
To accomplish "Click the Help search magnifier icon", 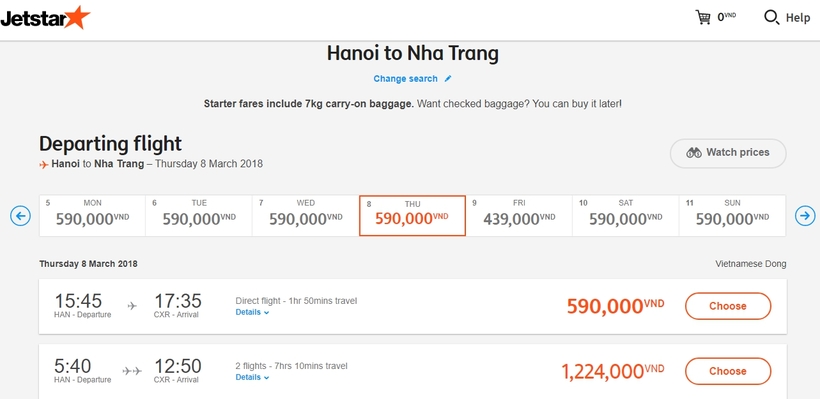I will click(x=771, y=17).
